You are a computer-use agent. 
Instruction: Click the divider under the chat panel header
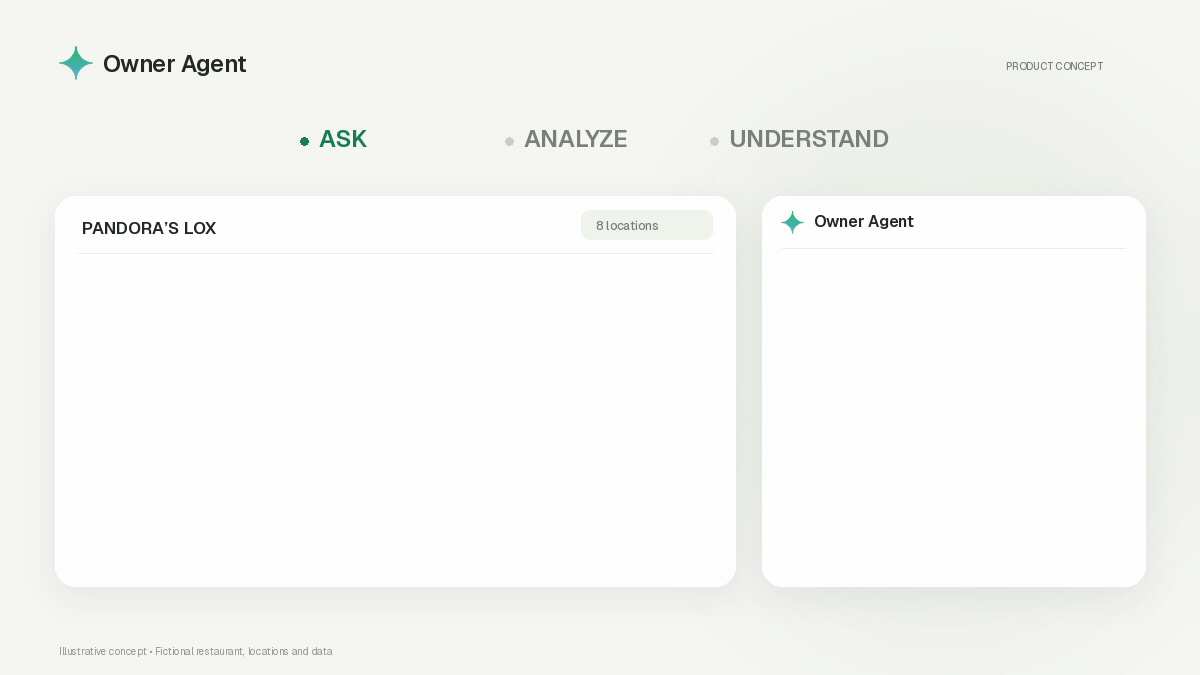coord(954,248)
